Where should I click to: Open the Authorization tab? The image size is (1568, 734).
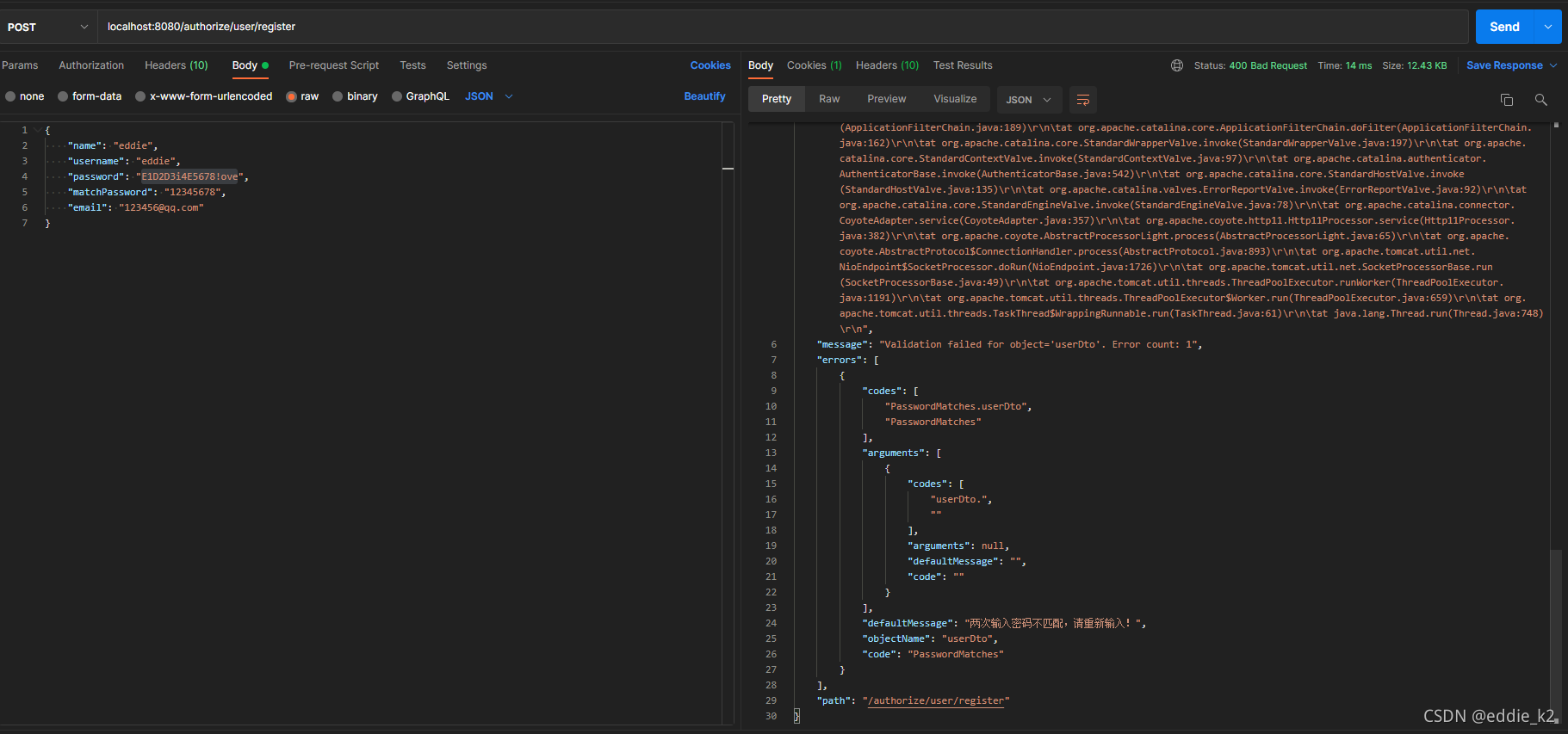point(91,65)
